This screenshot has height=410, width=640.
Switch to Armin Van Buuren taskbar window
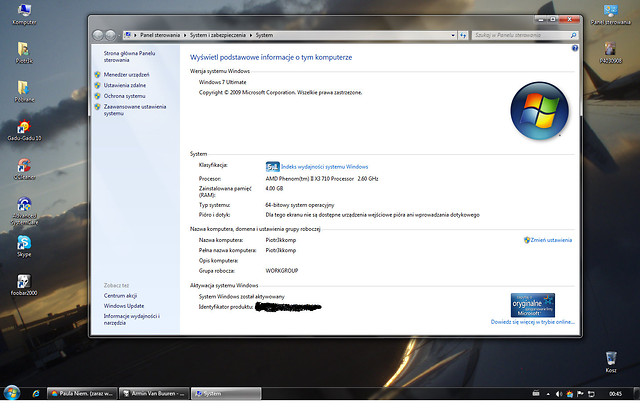(x=154, y=394)
